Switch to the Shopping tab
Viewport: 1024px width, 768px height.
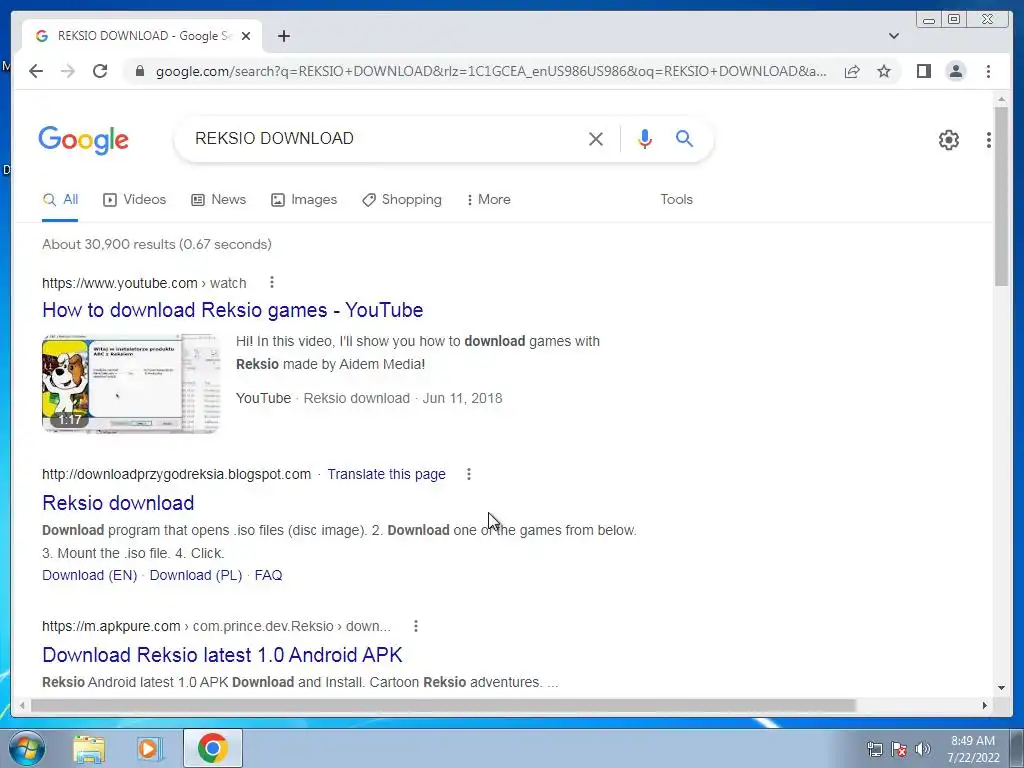click(x=402, y=200)
